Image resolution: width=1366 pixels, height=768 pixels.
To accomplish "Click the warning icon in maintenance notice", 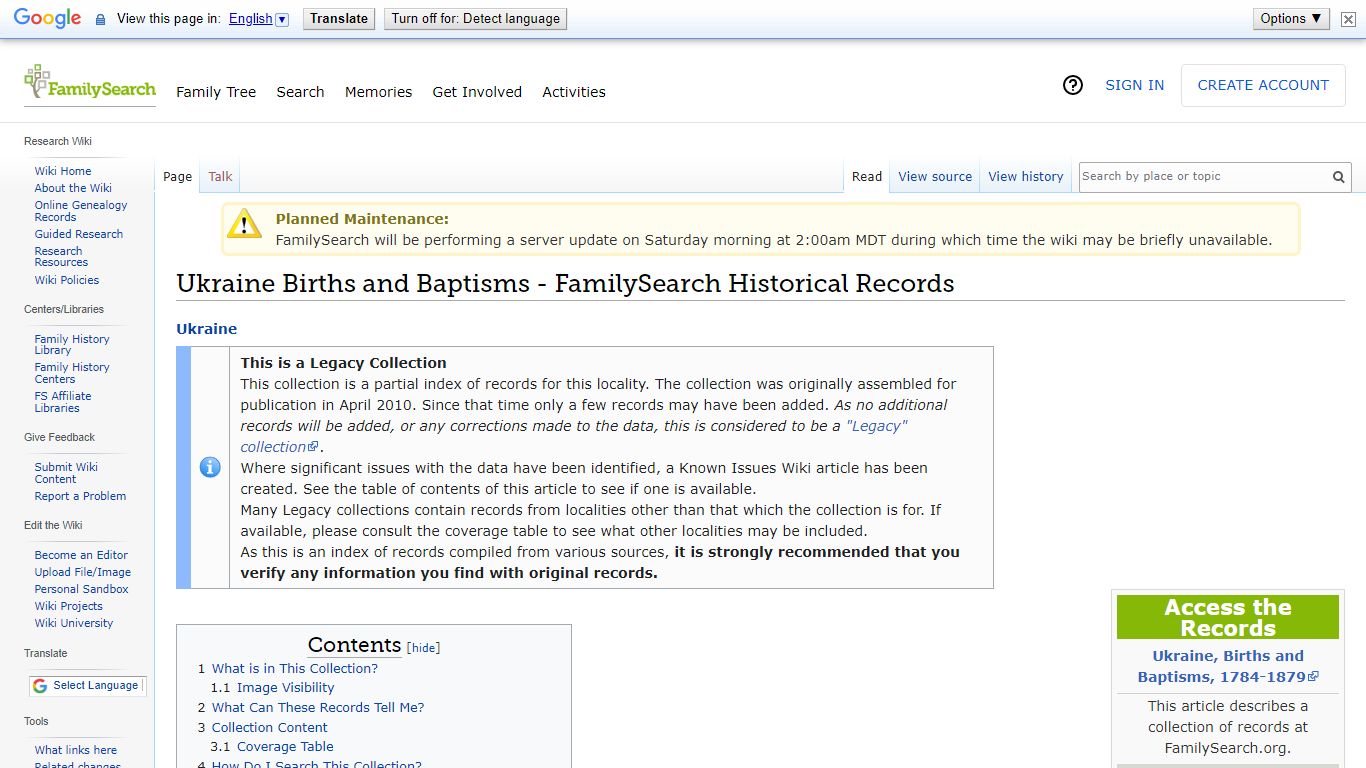I will (244, 225).
